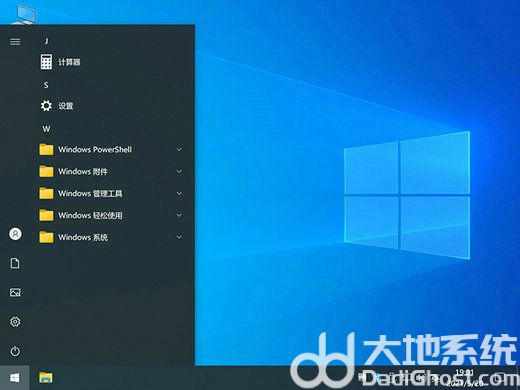Expand the Windows PowerShell folder chevron
This screenshot has height=390, width=520.
[179, 149]
